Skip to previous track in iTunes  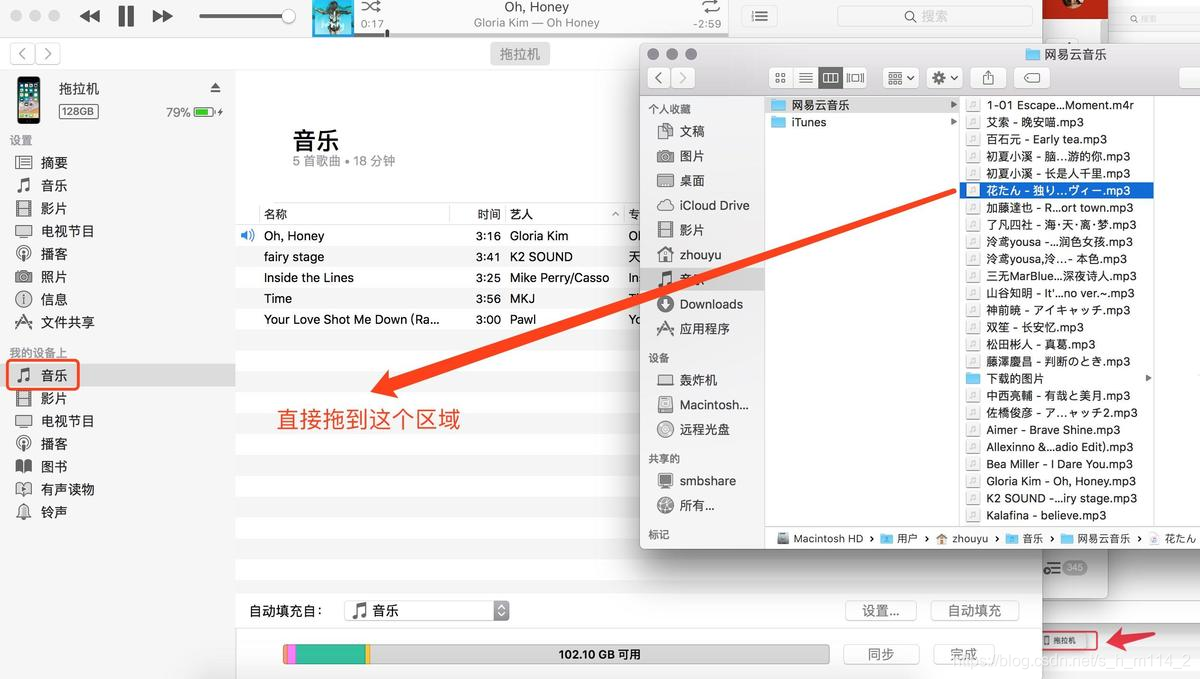(90, 16)
